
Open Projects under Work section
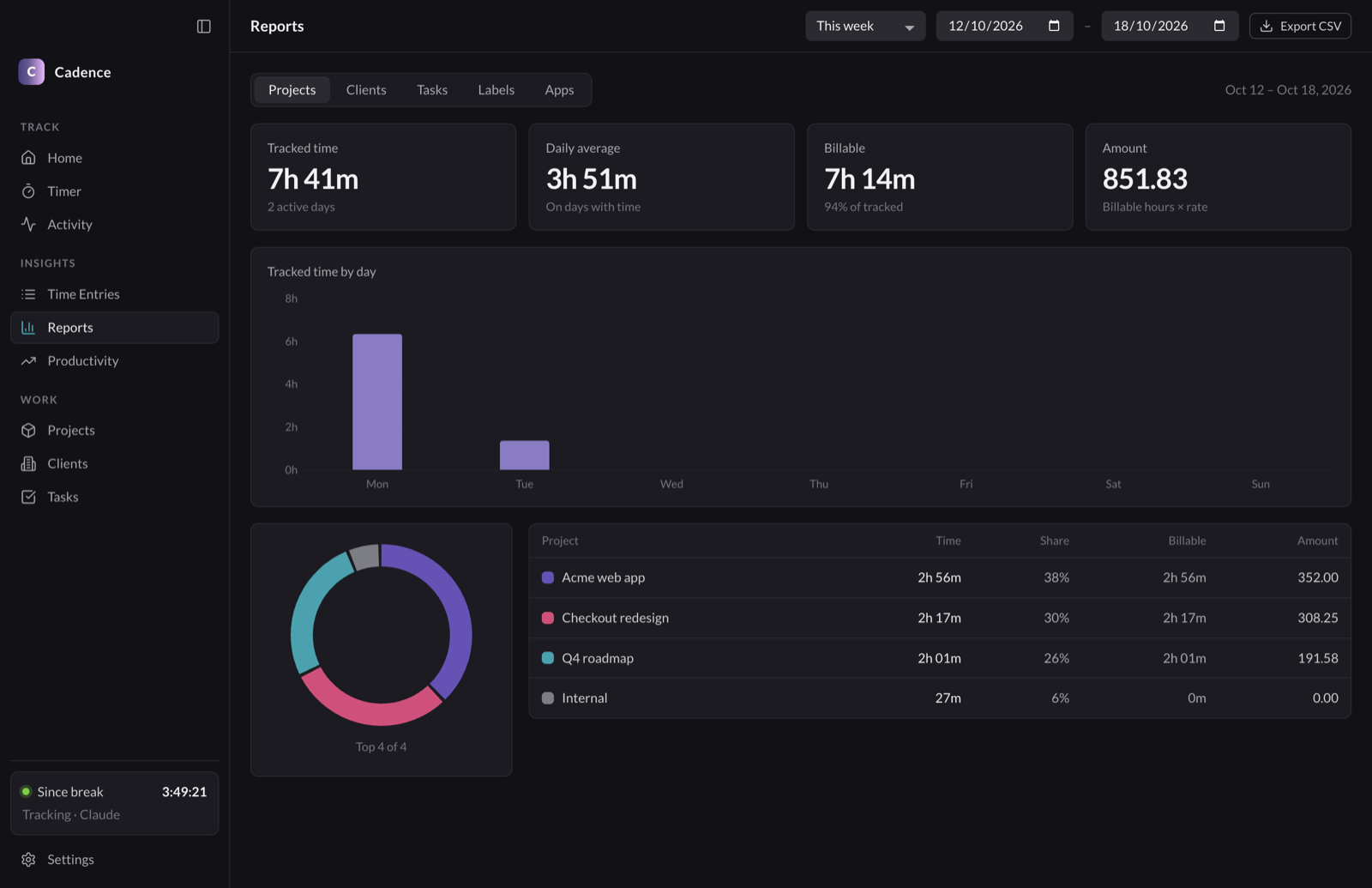pos(114,431)
